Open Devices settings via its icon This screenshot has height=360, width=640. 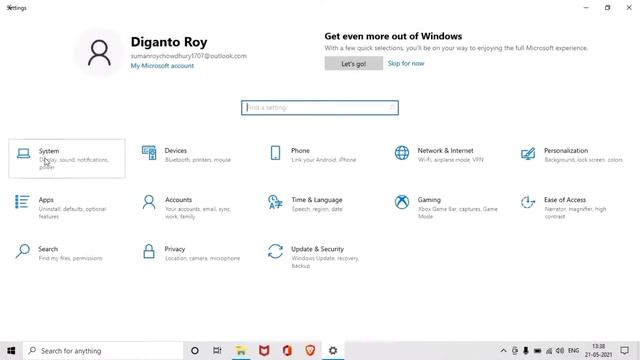(x=149, y=153)
